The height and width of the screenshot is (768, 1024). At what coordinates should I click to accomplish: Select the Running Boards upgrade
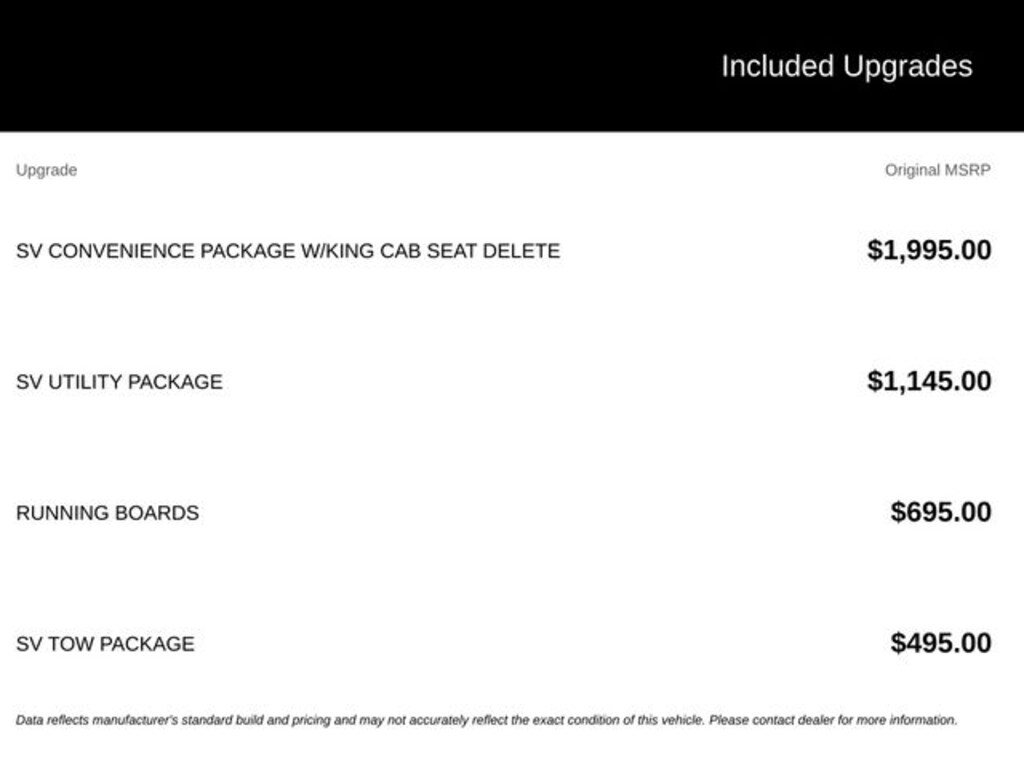click(x=108, y=513)
